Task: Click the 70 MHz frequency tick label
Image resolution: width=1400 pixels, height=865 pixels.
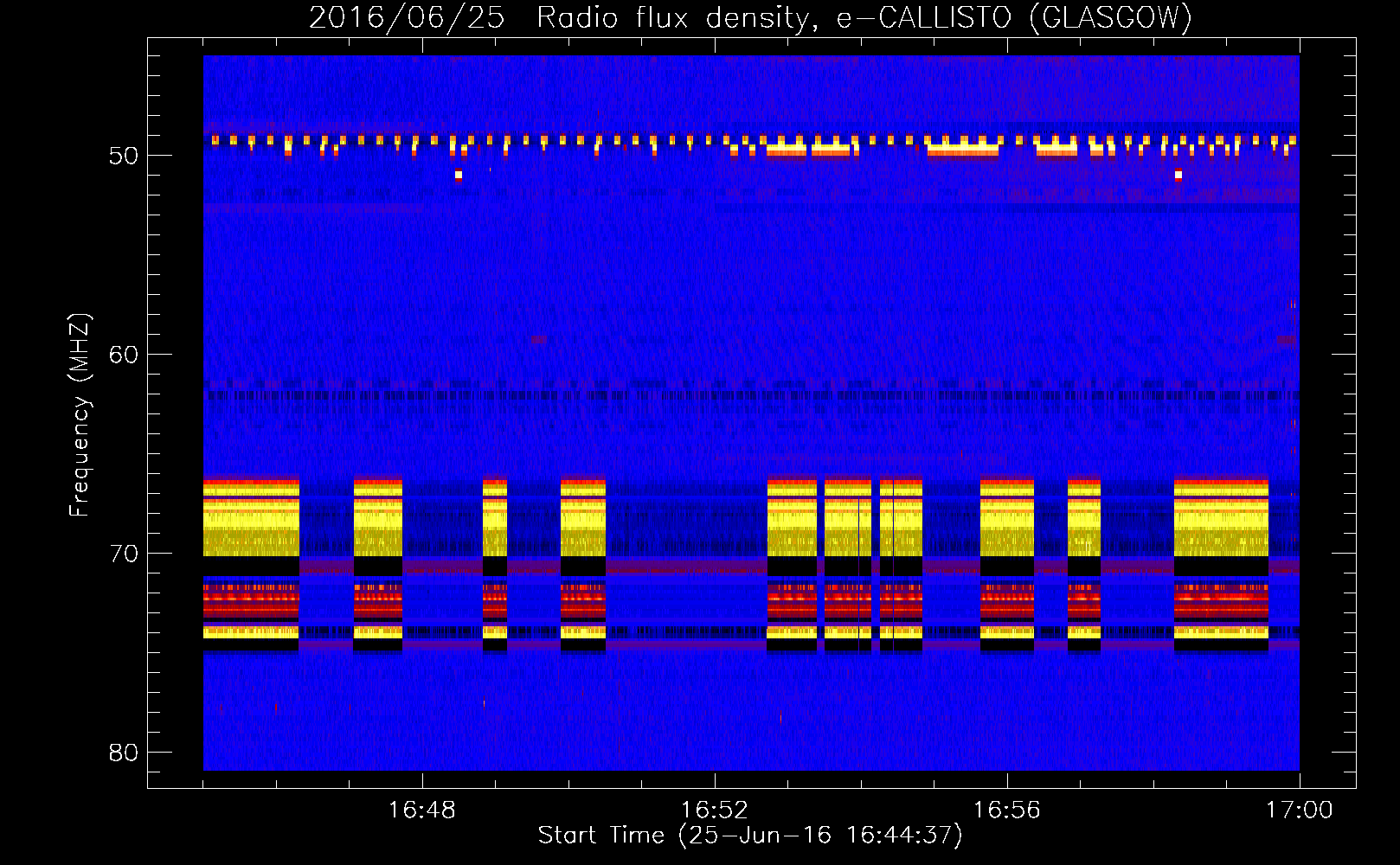Action: 124,554
